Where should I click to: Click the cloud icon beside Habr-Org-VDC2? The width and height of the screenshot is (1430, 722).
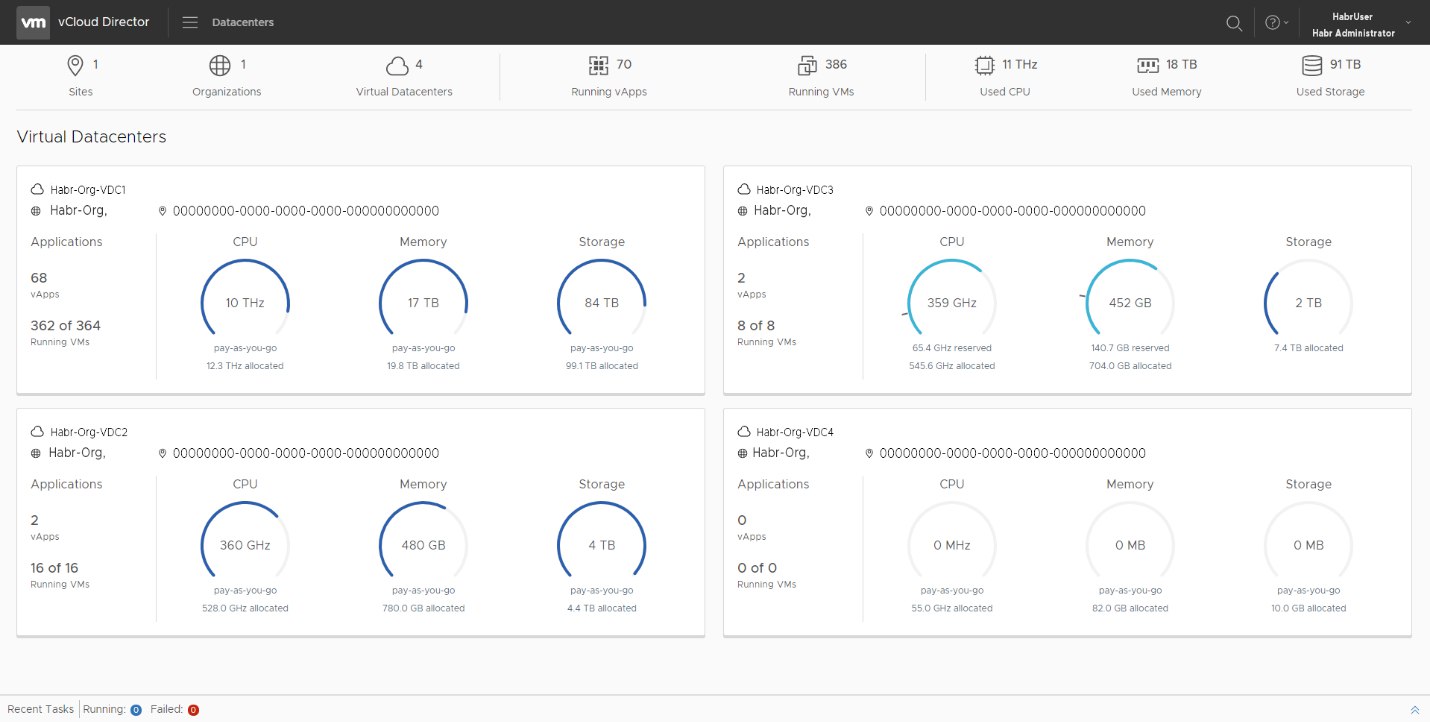coord(38,432)
